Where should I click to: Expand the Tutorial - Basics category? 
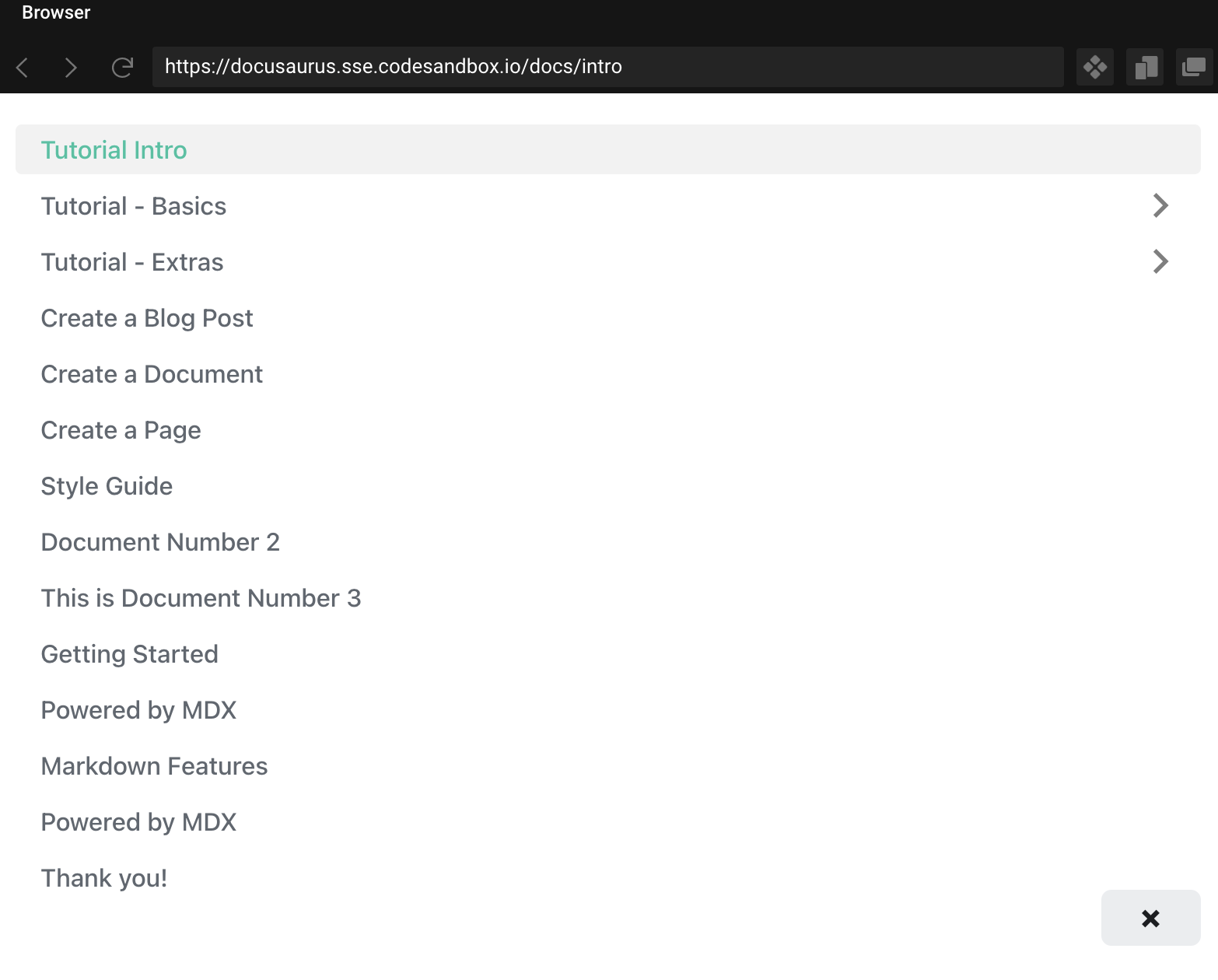133,205
